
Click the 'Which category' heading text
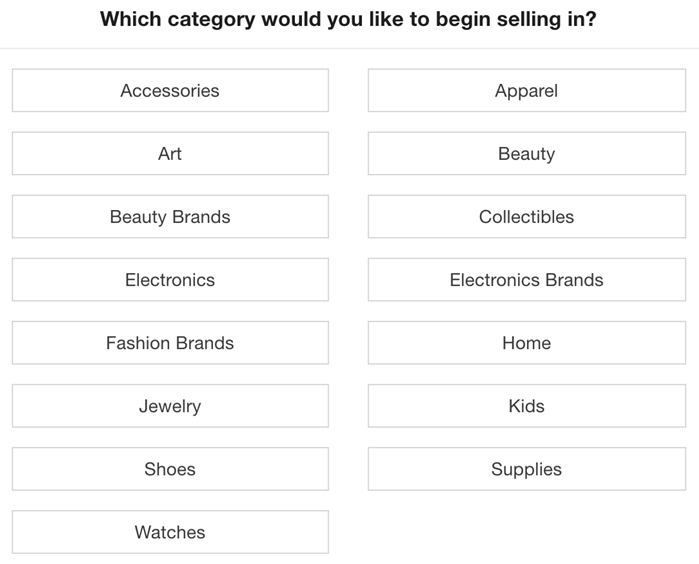(x=348, y=19)
